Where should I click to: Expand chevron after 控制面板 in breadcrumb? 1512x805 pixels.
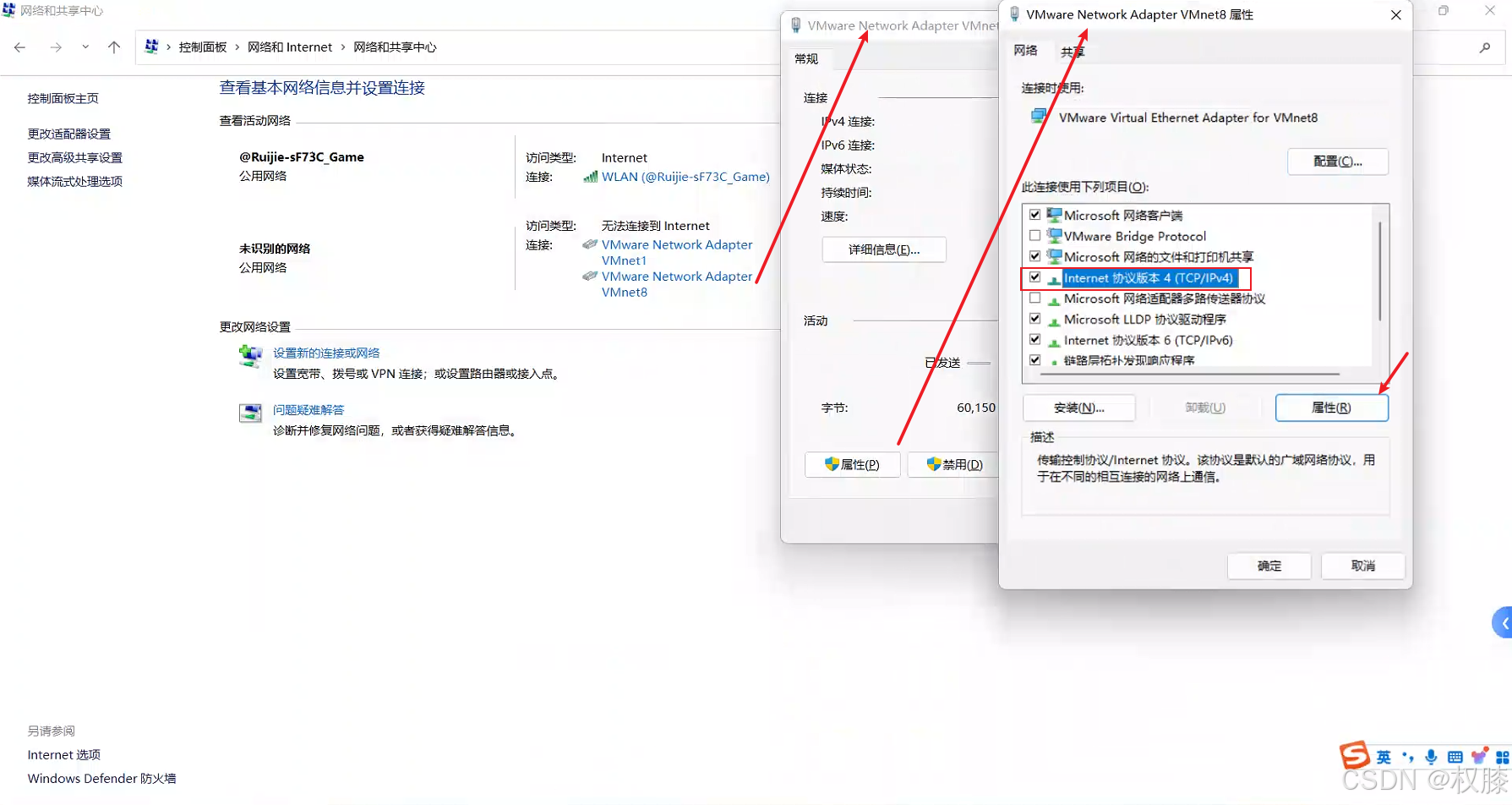tap(237, 47)
